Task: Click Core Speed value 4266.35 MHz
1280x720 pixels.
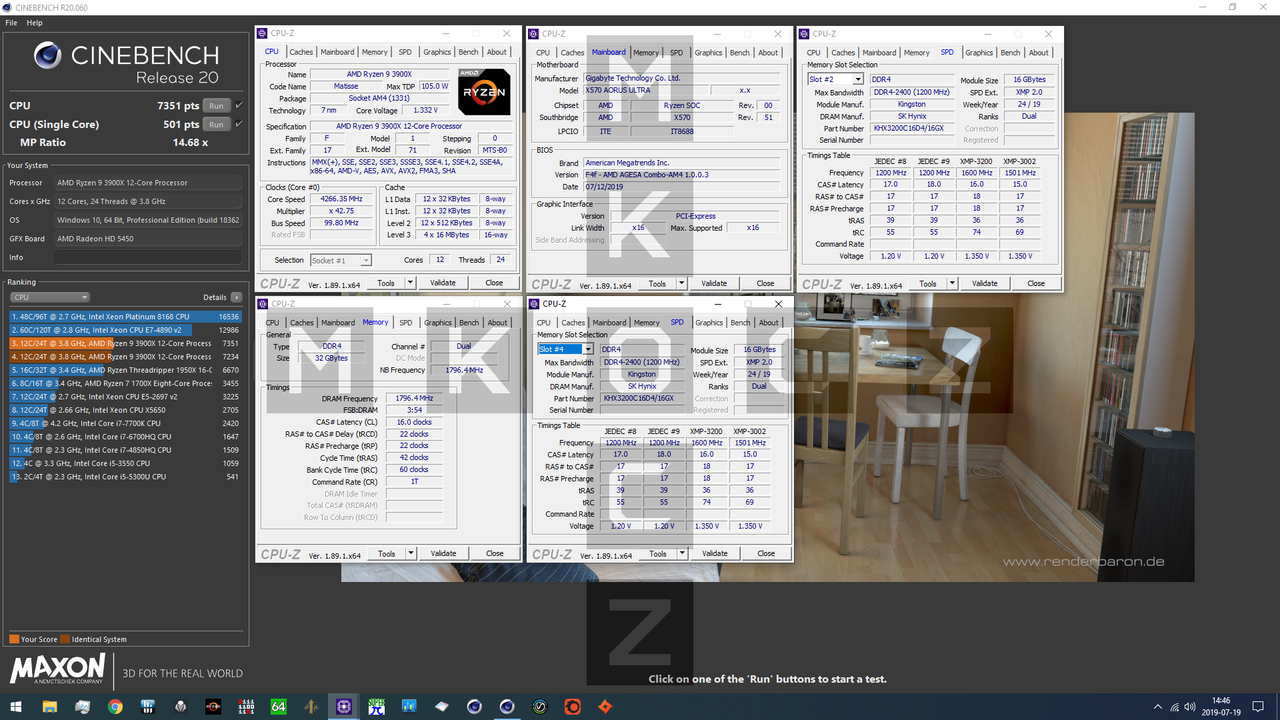Action: point(343,199)
